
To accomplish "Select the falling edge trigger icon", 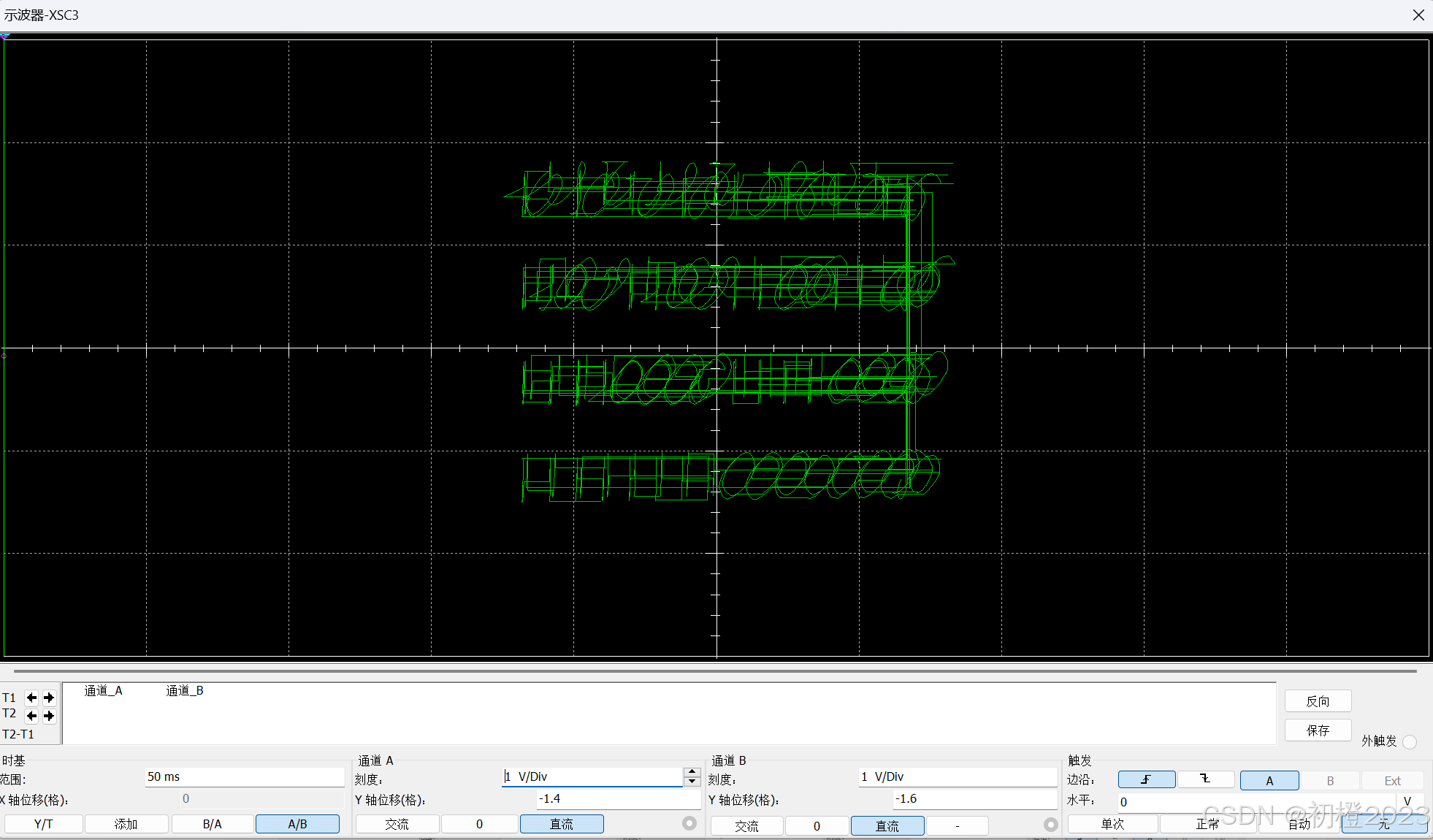I will click(x=1205, y=779).
